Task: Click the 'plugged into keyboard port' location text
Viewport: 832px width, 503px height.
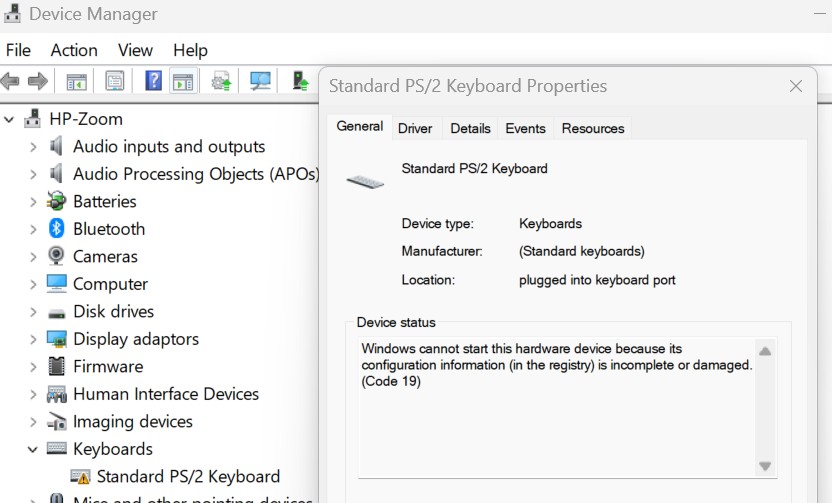Action: [597, 280]
